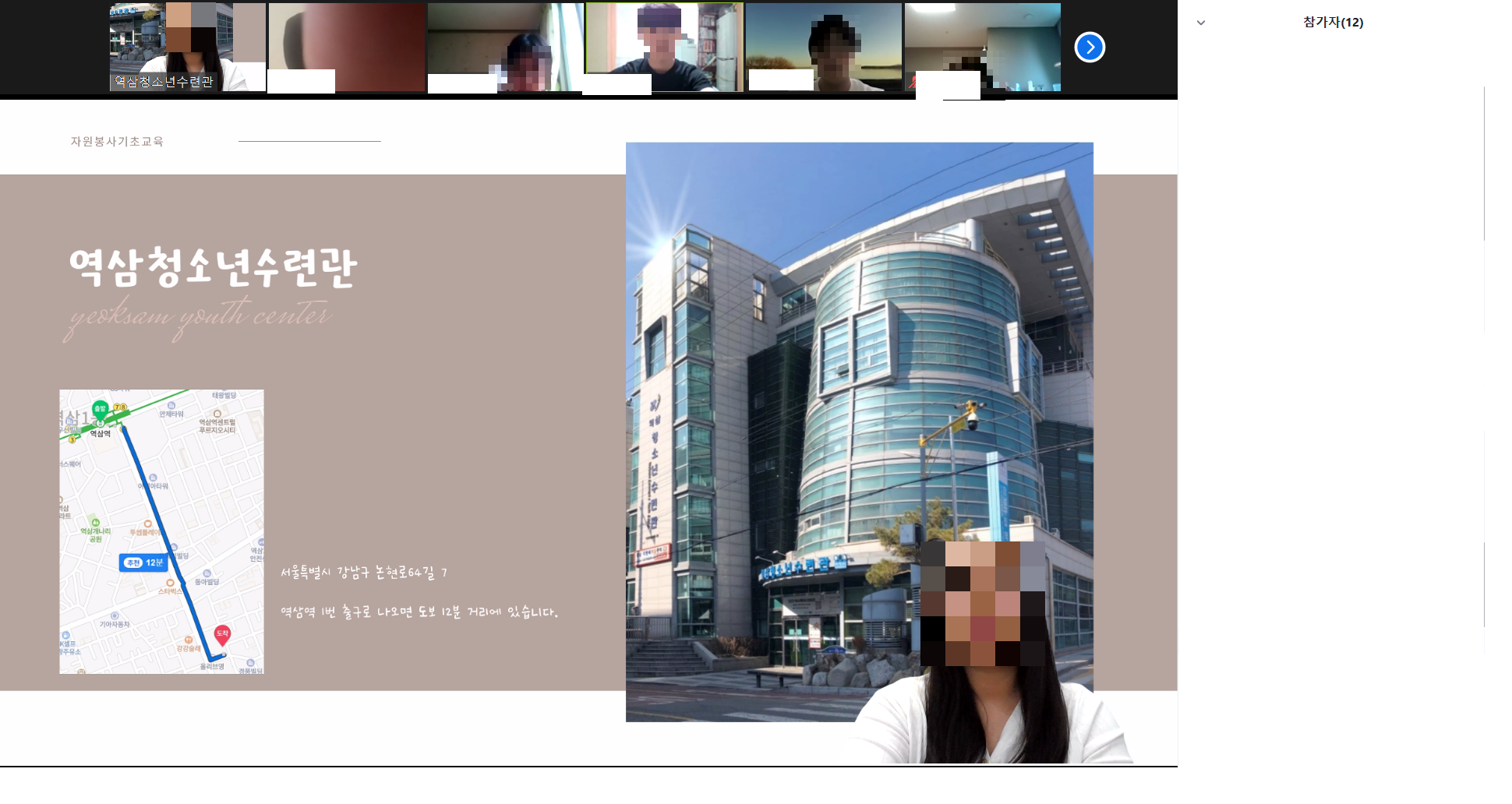The width and height of the screenshot is (1512, 804).
Task: Click the 자원봉사기초교육 slide header text
Action: [x=117, y=141]
